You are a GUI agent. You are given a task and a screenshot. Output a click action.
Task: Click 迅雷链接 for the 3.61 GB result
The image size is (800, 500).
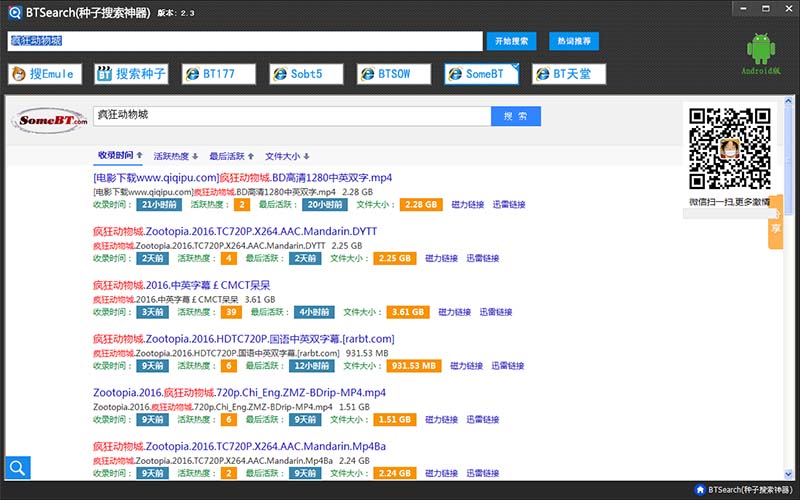(x=495, y=312)
